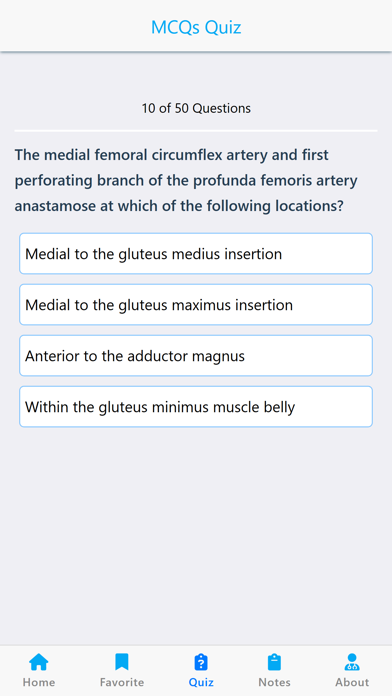Click the MCQs Quiz header title
This screenshot has height=696, width=392.
(196, 27)
